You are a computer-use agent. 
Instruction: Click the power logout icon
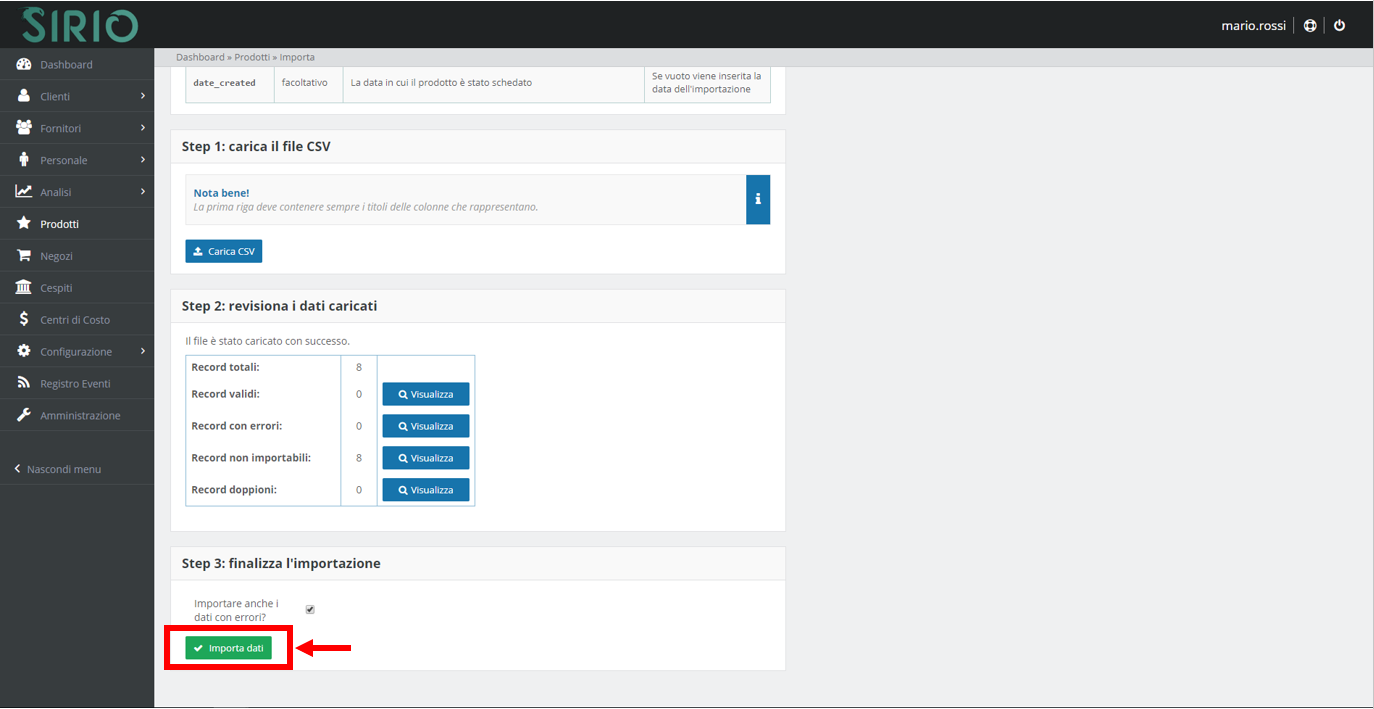(1340, 25)
